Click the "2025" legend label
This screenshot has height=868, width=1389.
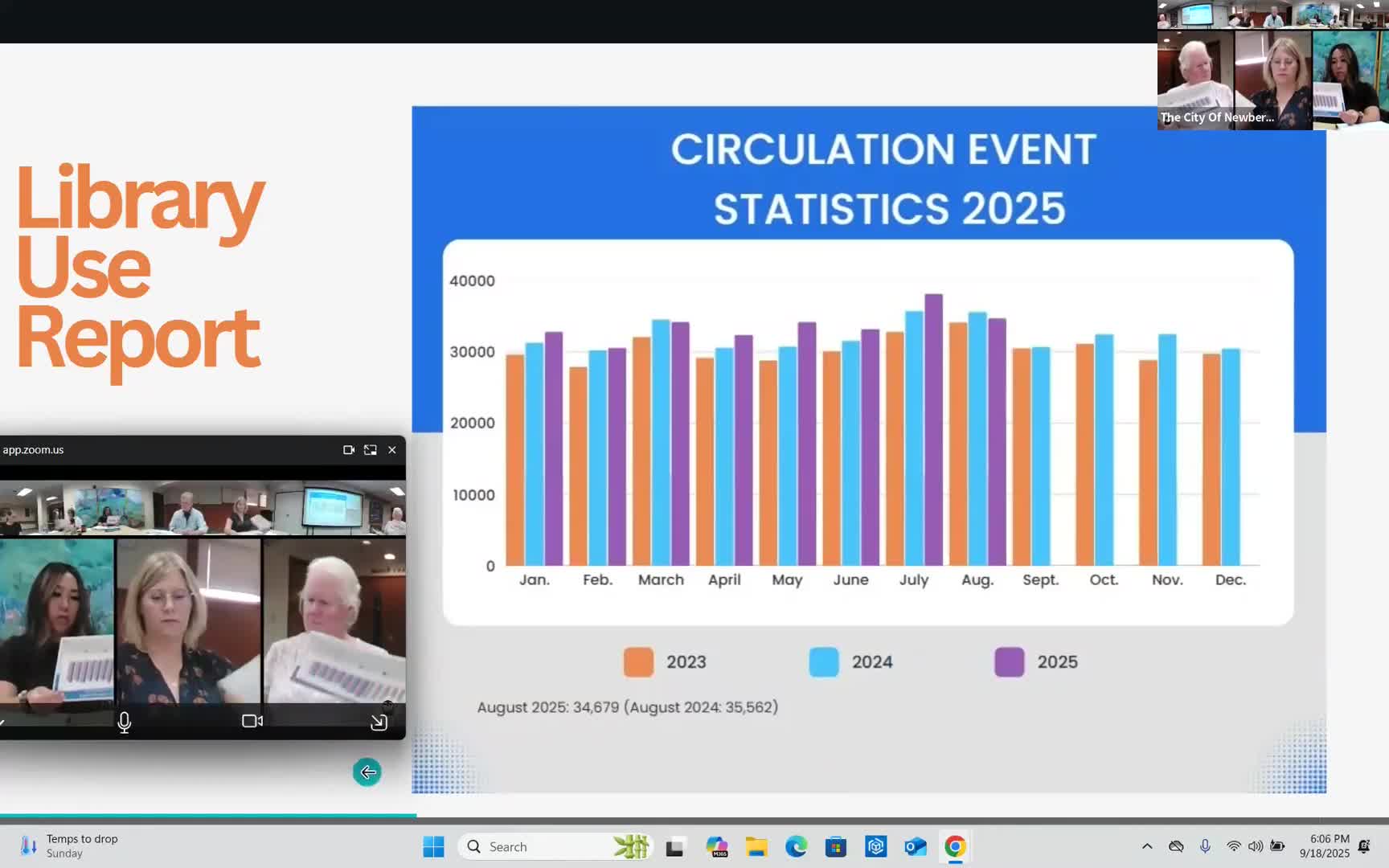(1057, 662)
